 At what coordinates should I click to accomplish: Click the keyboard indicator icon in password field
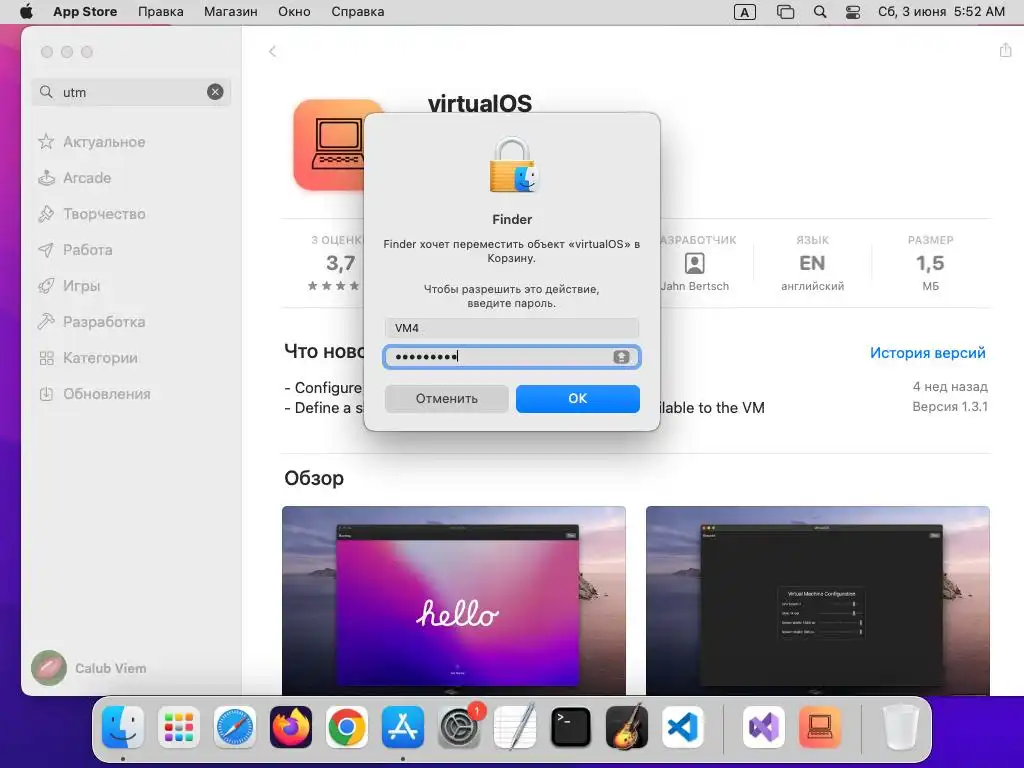coord(621,357)
